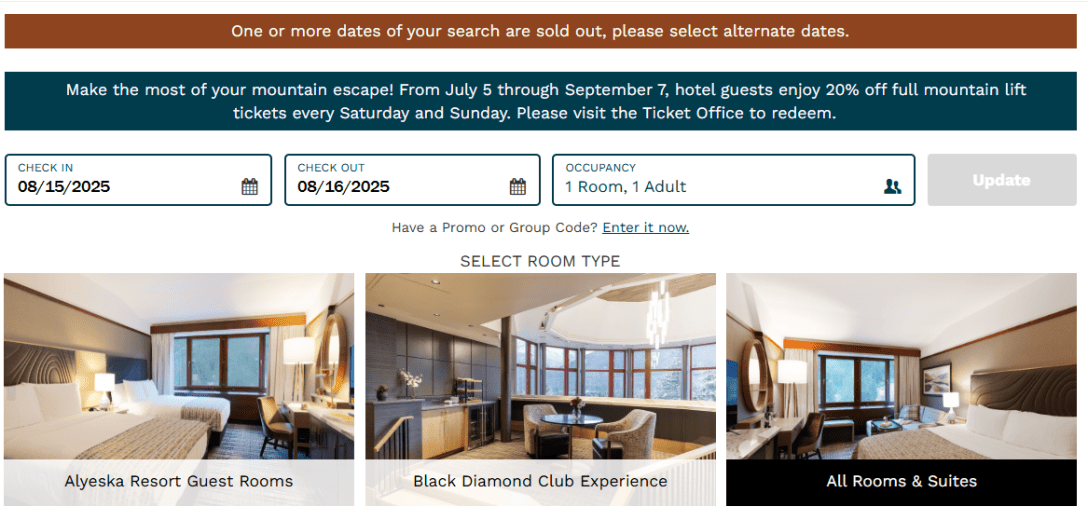Click the SELECT ROOM TYPE heading
Screen dimensions: 1088x520
pos(540,261)
